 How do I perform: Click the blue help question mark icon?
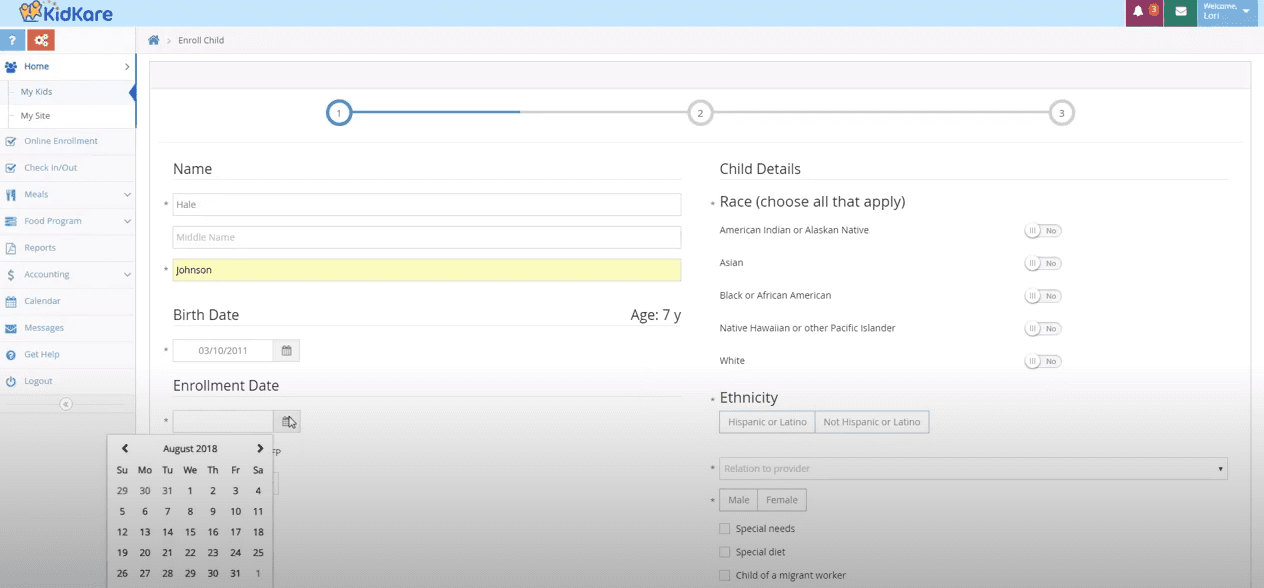[x=12, y=40]
